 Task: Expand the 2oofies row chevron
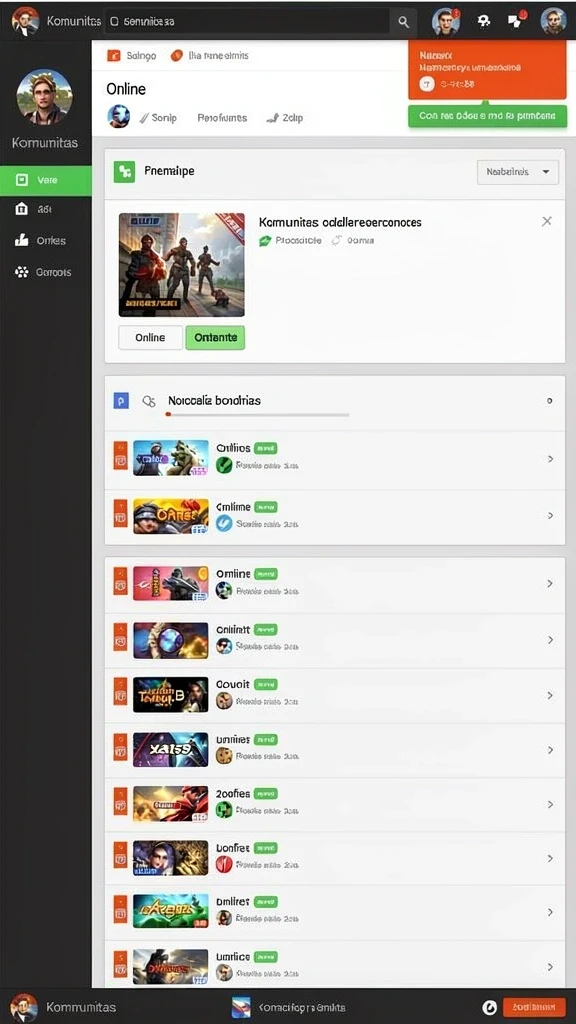551,805
